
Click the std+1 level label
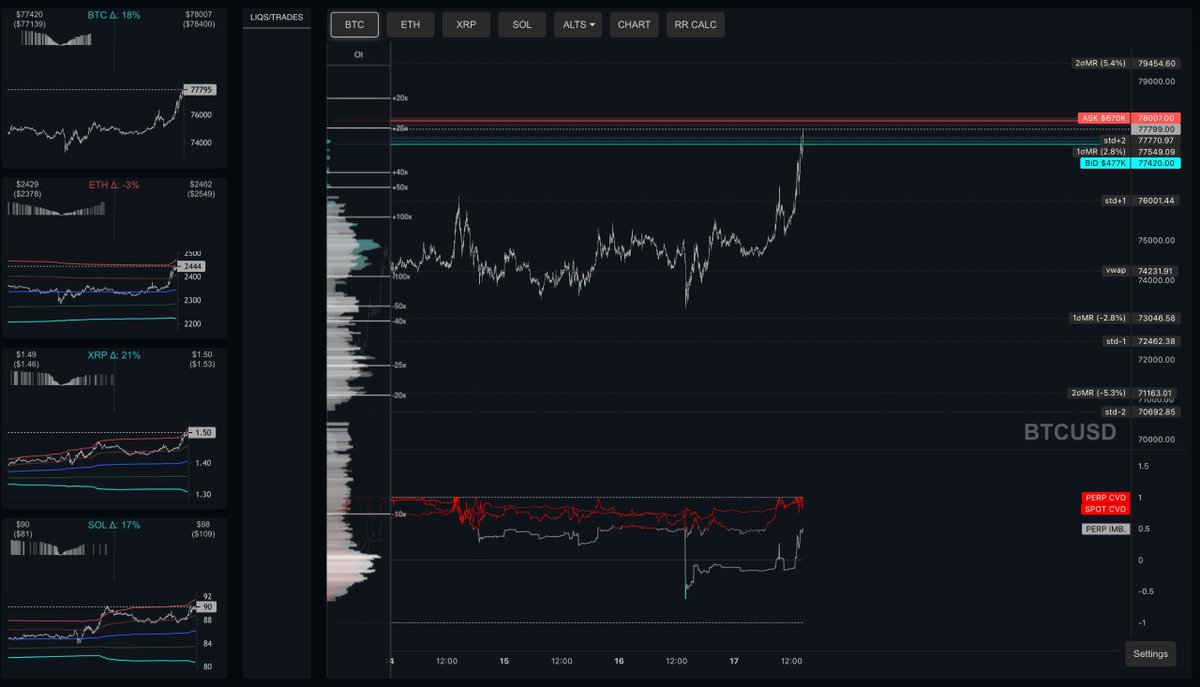tap(1115, 201)
